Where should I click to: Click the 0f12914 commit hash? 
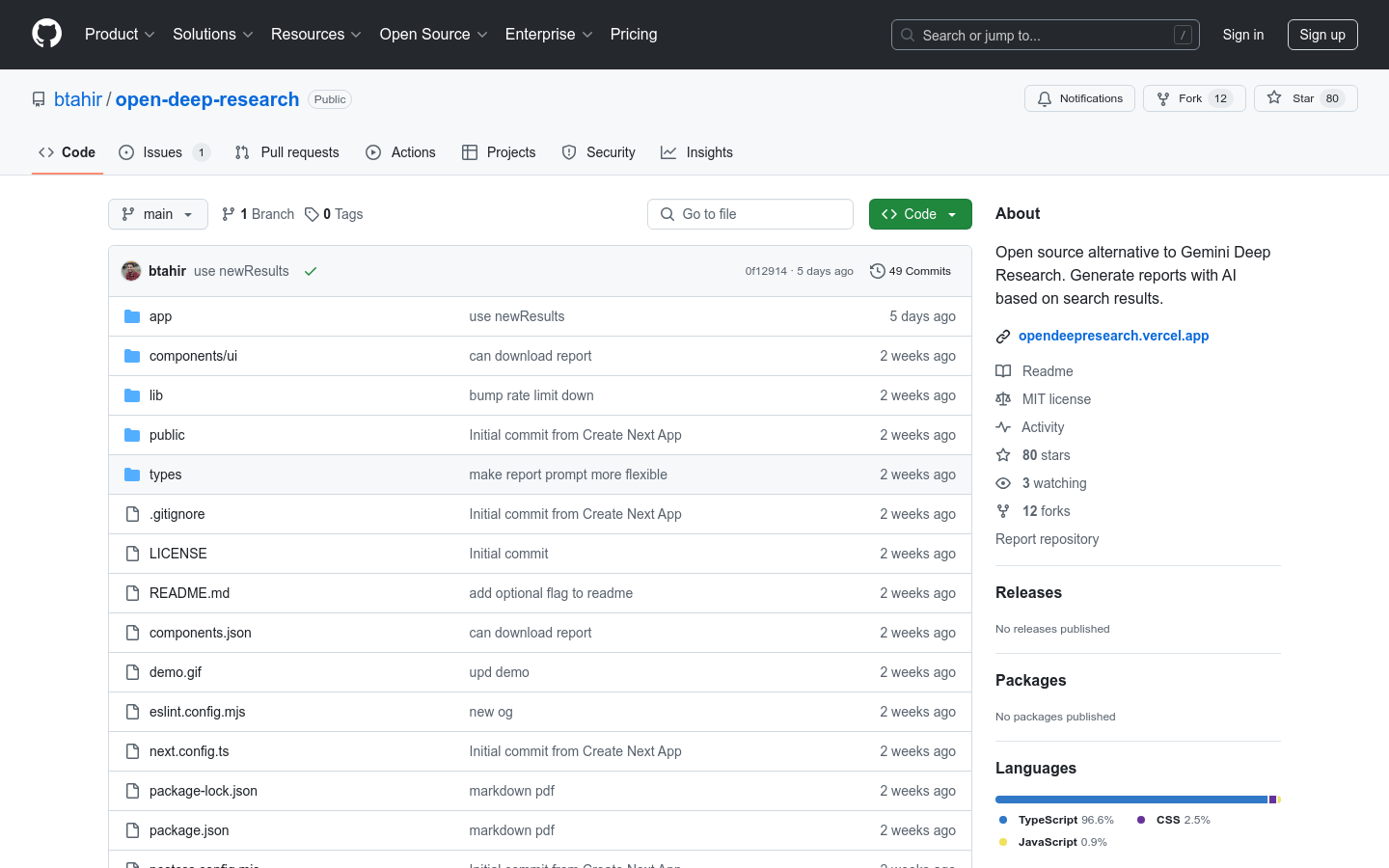coord(766,271)
